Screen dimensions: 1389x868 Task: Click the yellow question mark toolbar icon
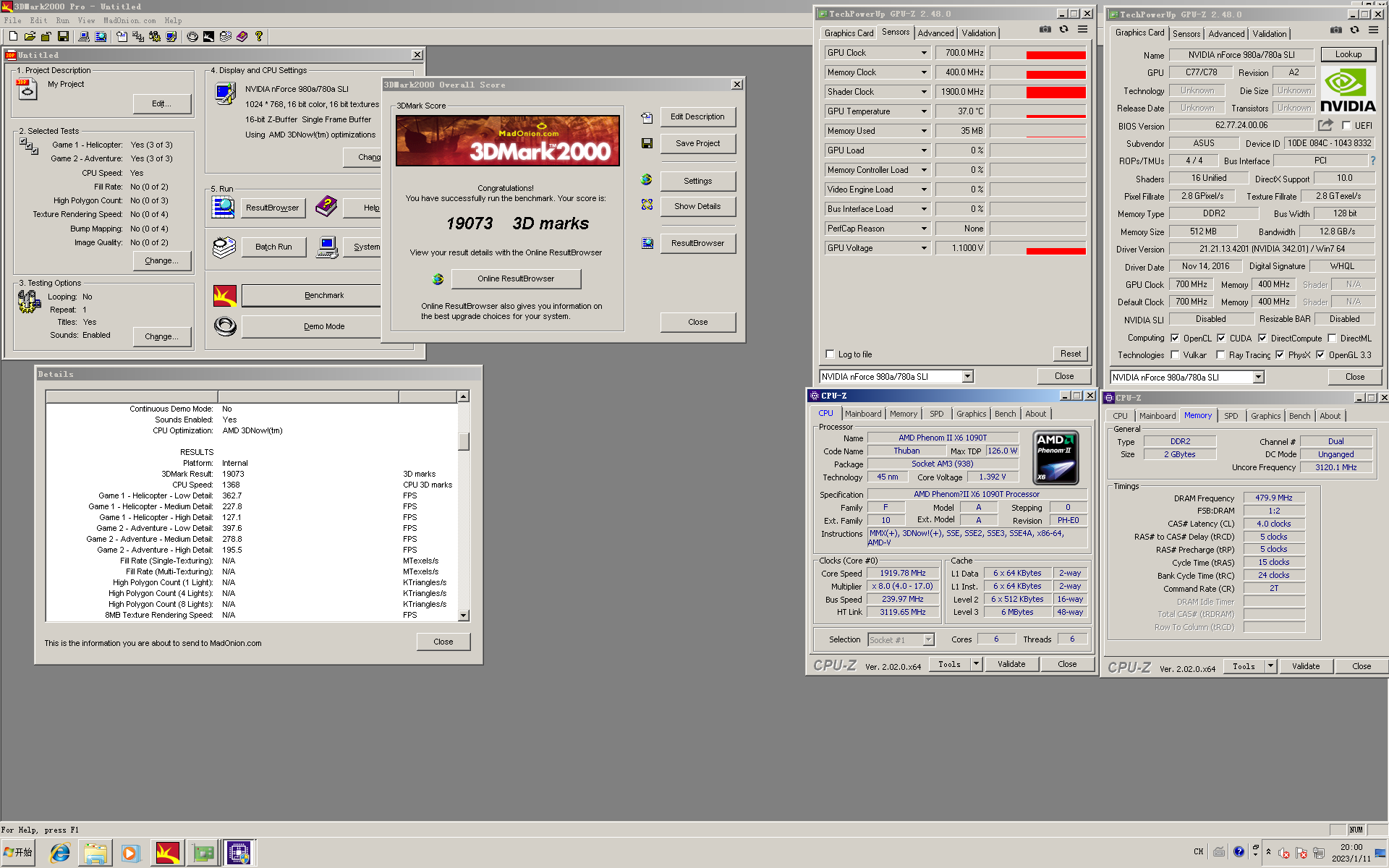(259, 36)
